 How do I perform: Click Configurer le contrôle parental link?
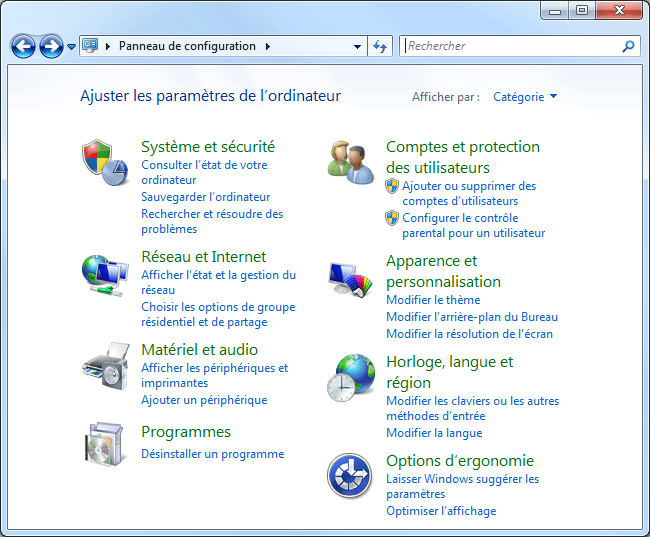point(473,225)
